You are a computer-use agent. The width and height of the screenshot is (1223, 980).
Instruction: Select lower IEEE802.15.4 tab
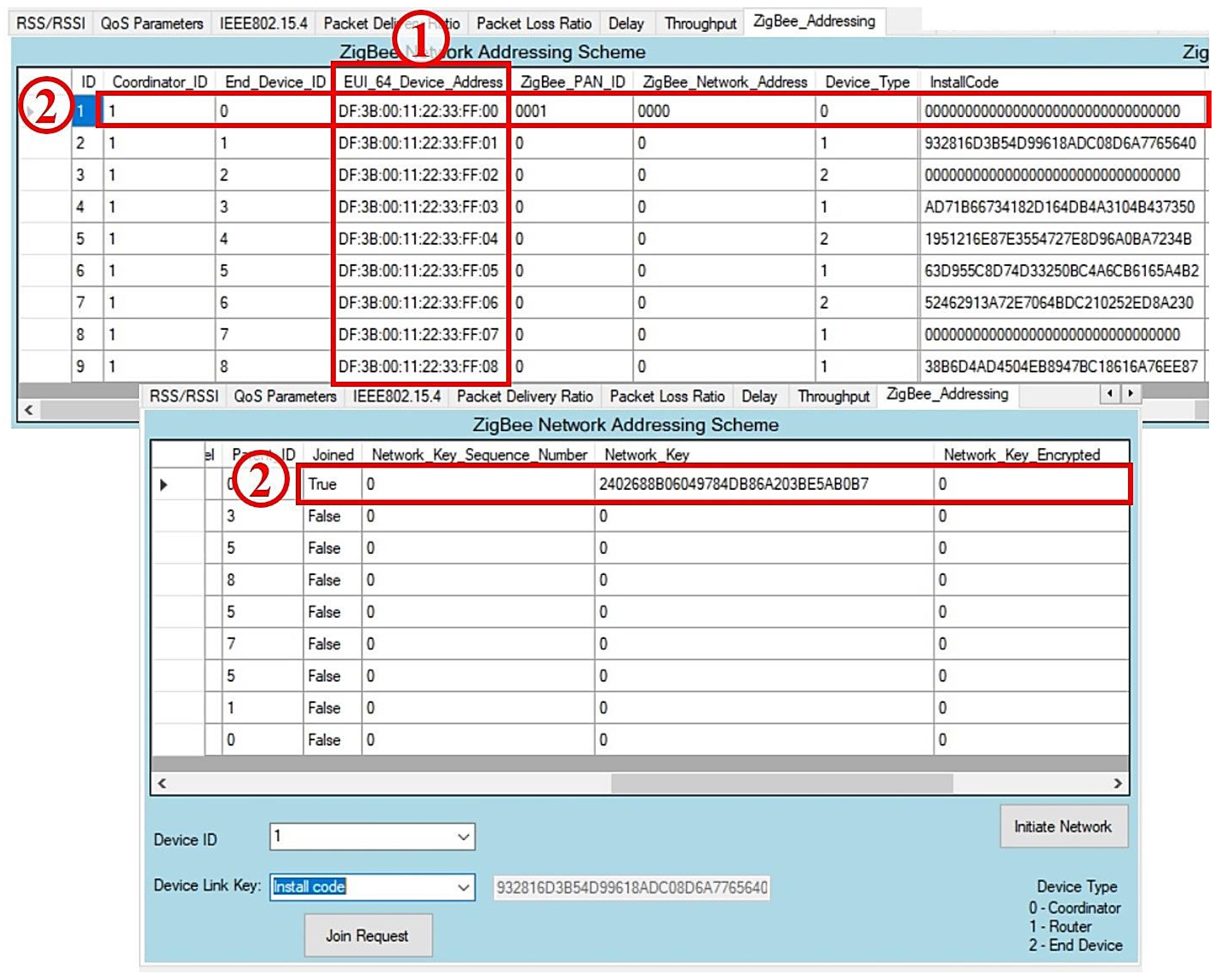click(396, 396)
